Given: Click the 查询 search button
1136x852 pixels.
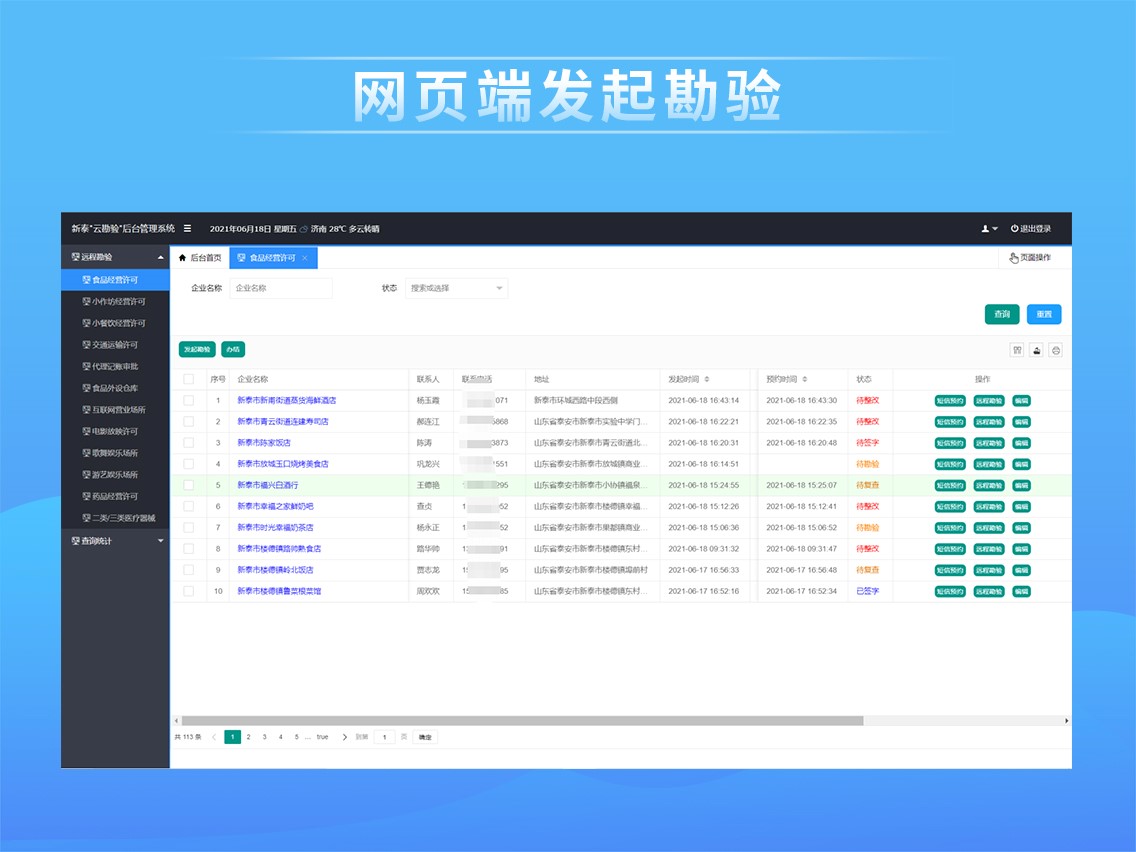Looking at the screenshot, I should click(x=1002, y=314).
